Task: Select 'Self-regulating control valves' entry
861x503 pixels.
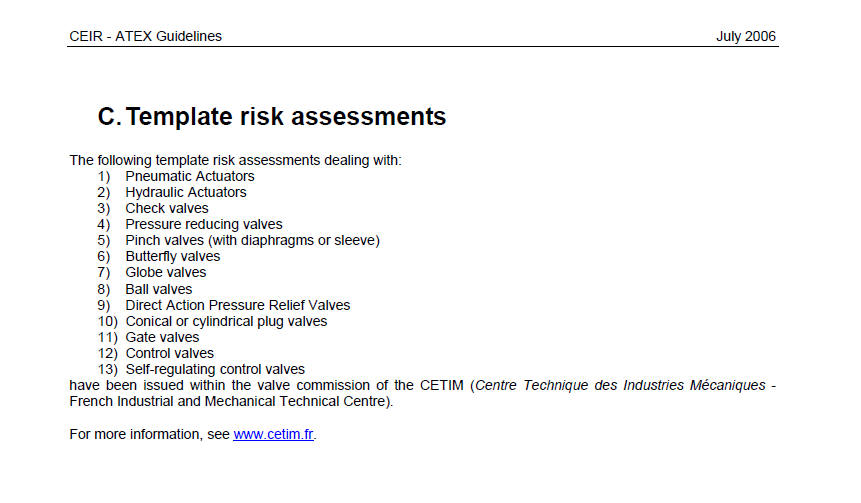Action: pos(215,369)
